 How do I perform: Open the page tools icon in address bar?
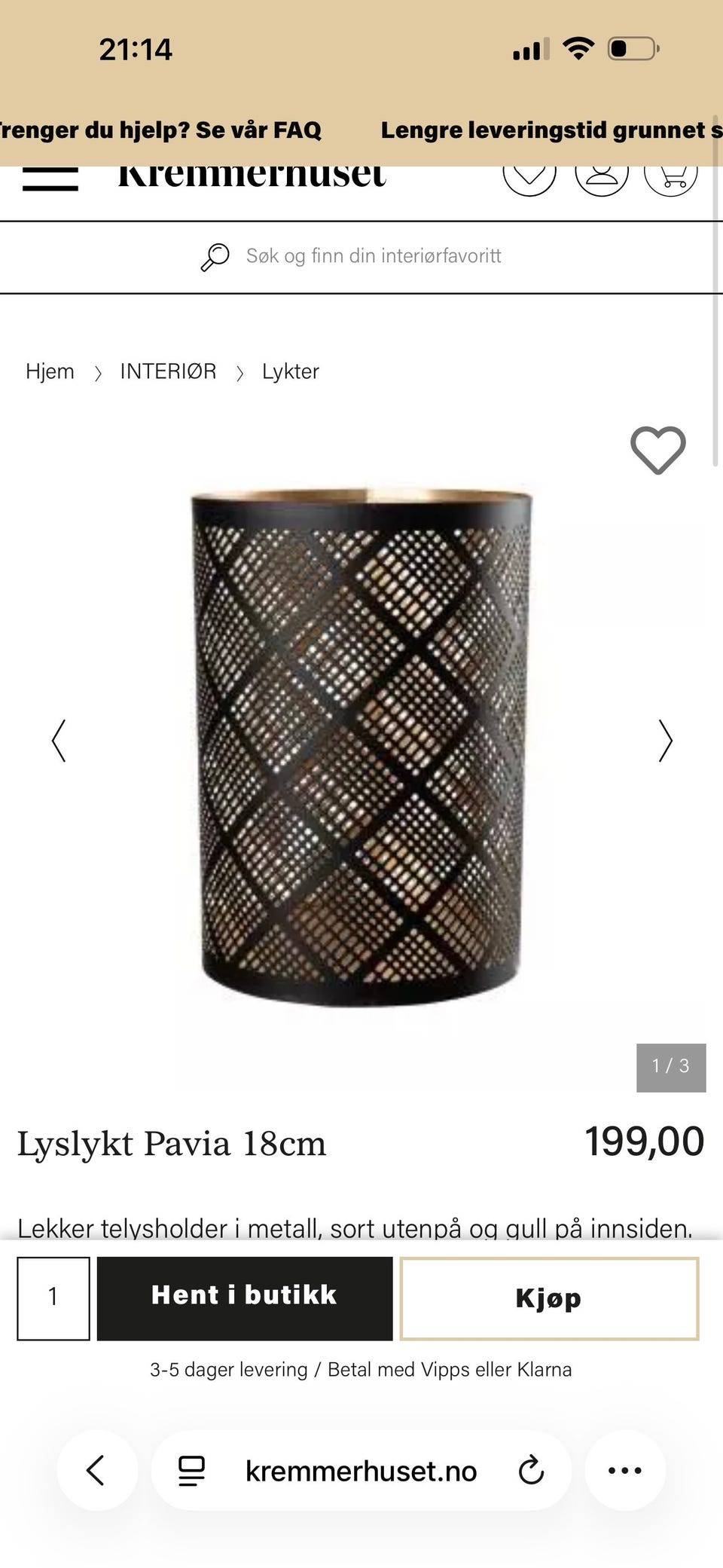[191, 1471]
